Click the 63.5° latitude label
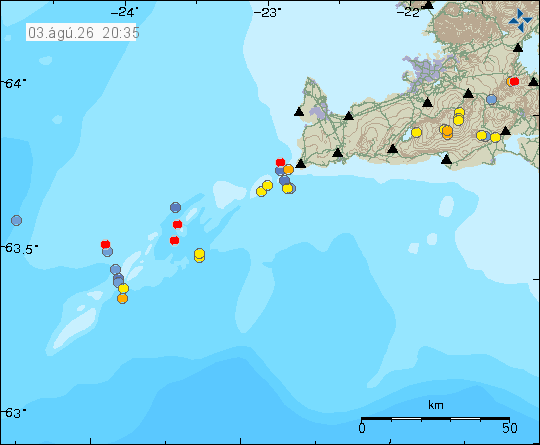This screenshot has height=445, width=540. 20,248
